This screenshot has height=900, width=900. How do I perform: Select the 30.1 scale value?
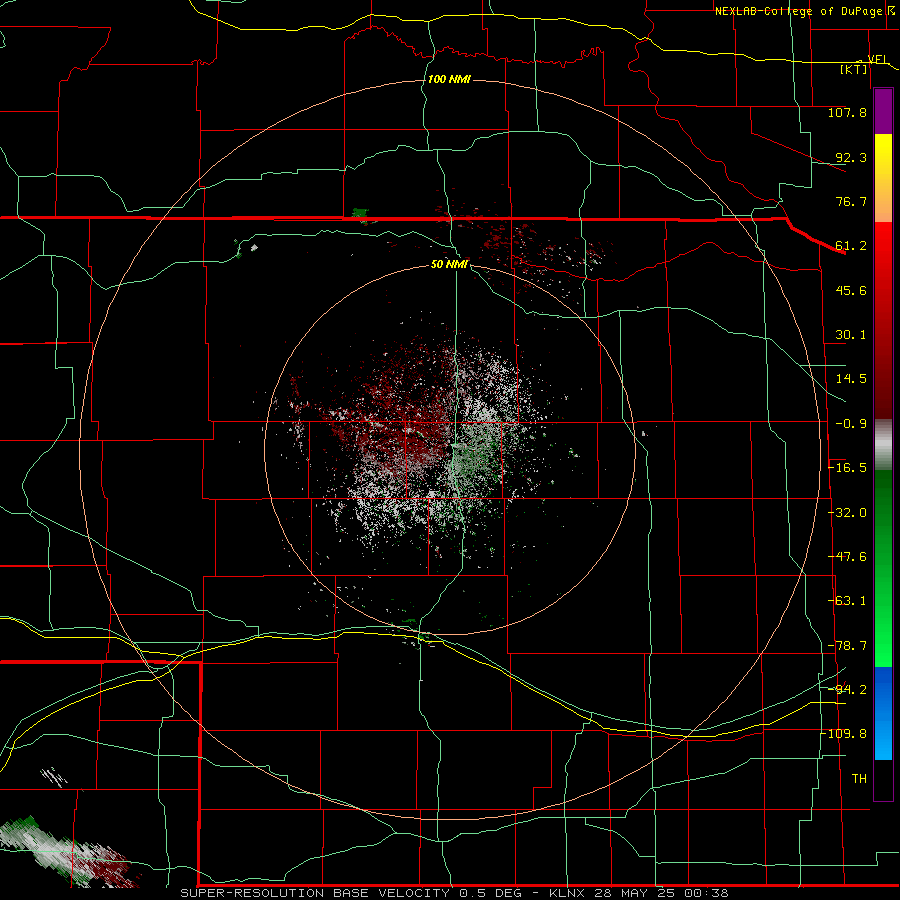[x=851, y=335]
